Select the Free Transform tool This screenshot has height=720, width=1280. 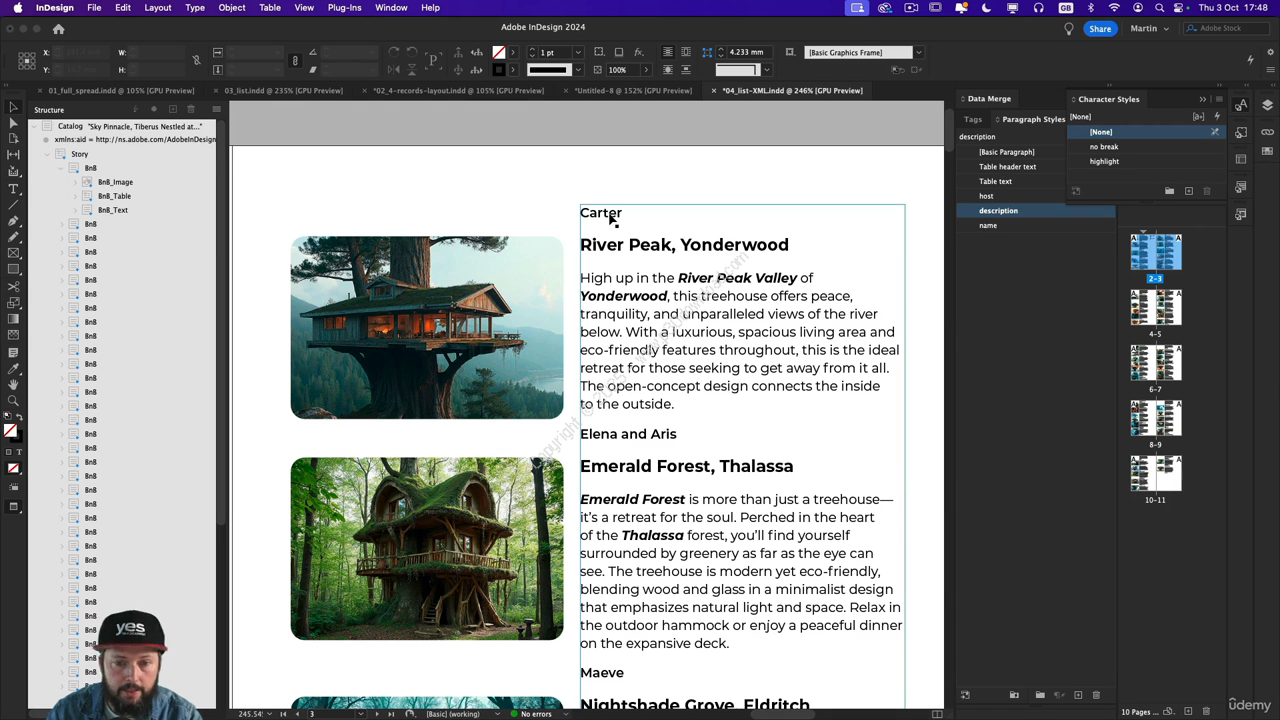(13, 302)
